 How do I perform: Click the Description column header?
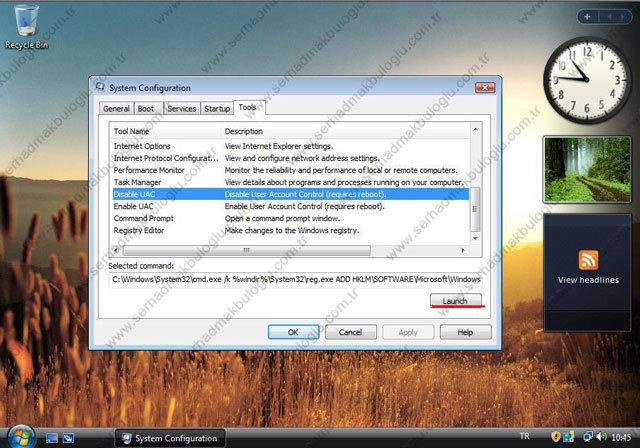click(x=345, y=131)
